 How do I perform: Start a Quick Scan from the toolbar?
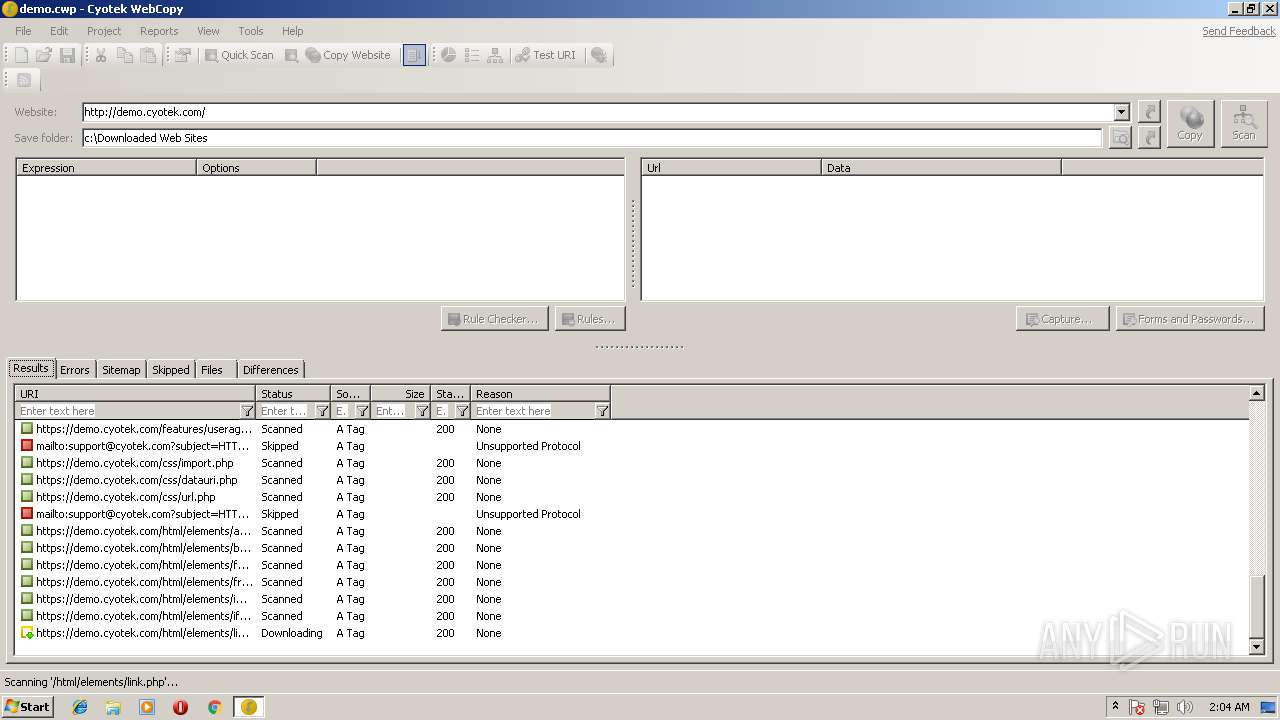click(x=239, y=56)
